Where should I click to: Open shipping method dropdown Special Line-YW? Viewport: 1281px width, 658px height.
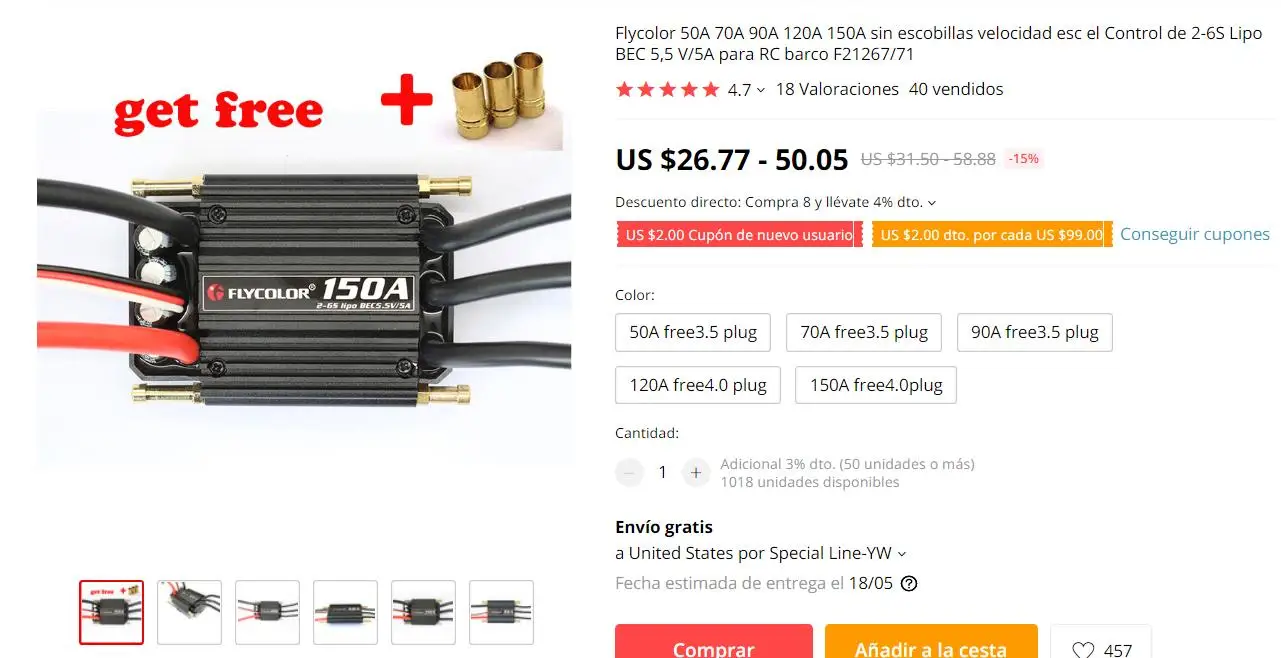761,553
